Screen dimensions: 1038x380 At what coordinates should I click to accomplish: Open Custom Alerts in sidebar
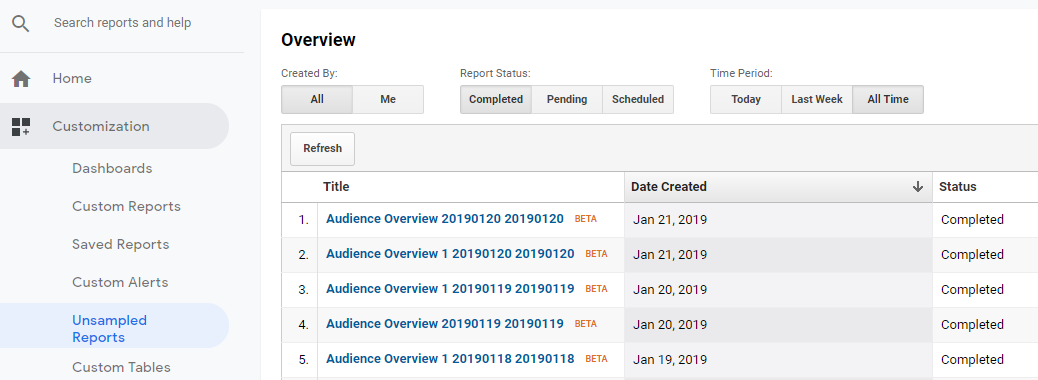pyautogui.click(x=120, y=282)
